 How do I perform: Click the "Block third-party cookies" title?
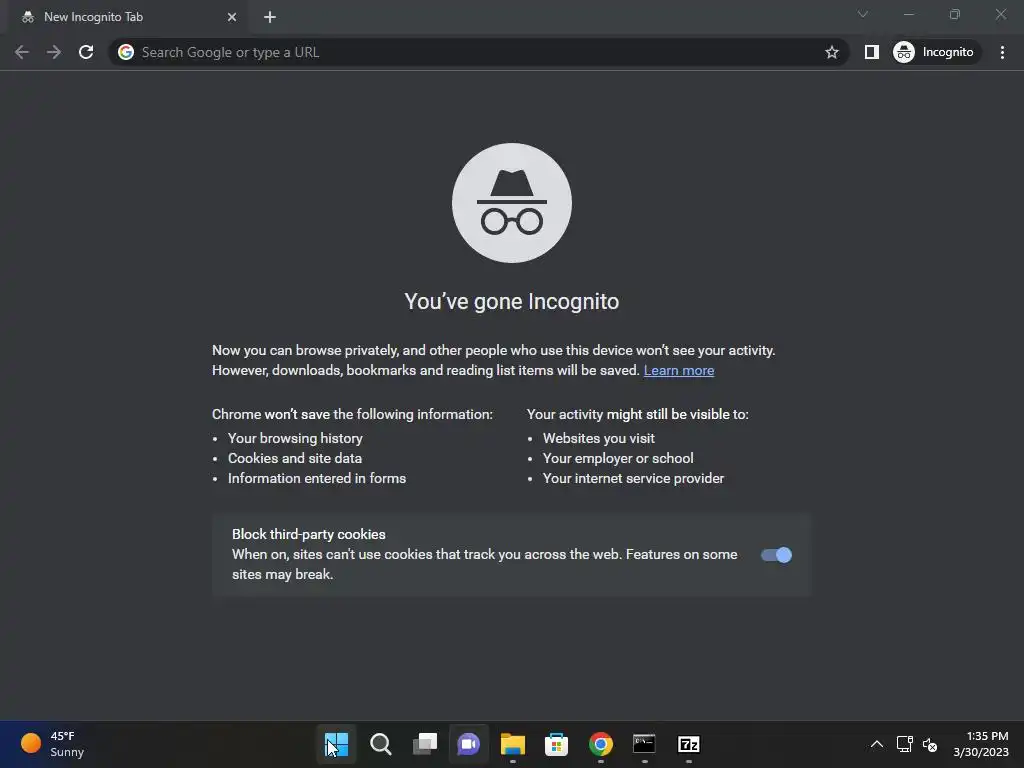point(309,534)
